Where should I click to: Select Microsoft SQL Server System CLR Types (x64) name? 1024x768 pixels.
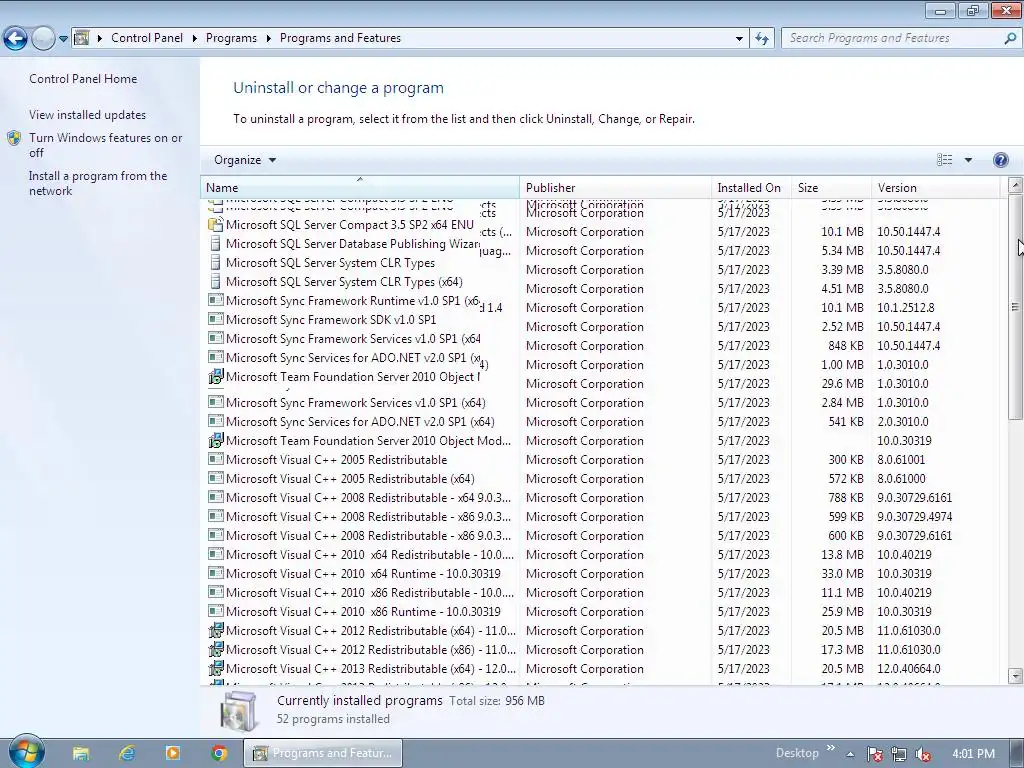pos(344,282)
